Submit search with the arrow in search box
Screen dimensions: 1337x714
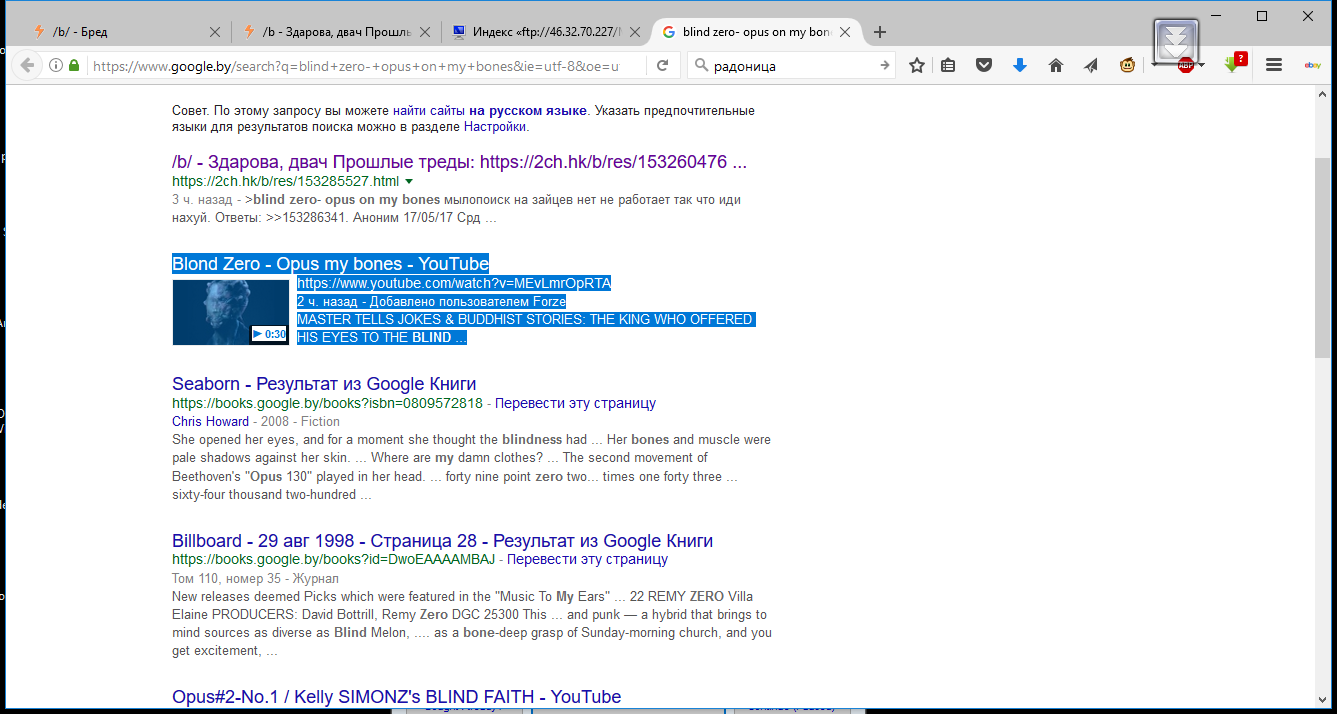click(885, 66)
